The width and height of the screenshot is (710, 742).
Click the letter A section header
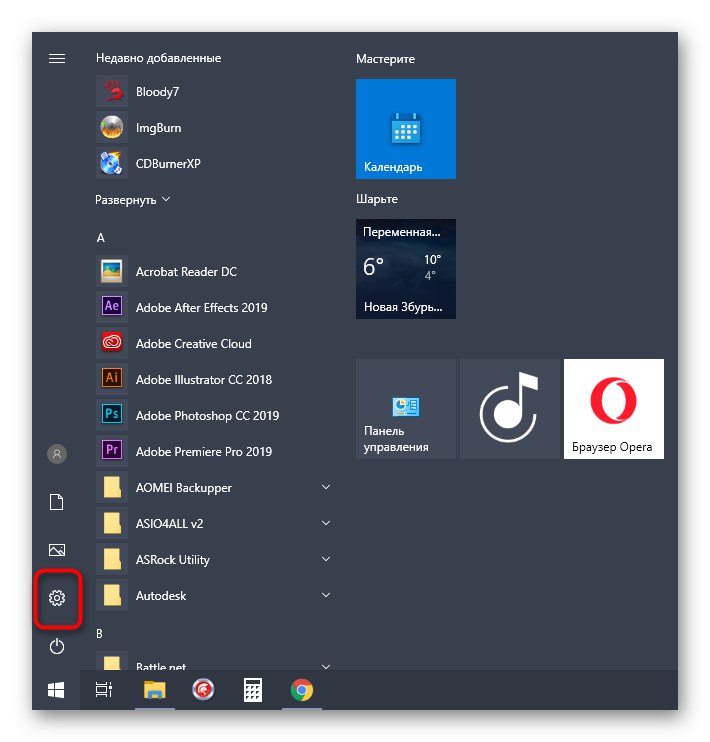100,238
